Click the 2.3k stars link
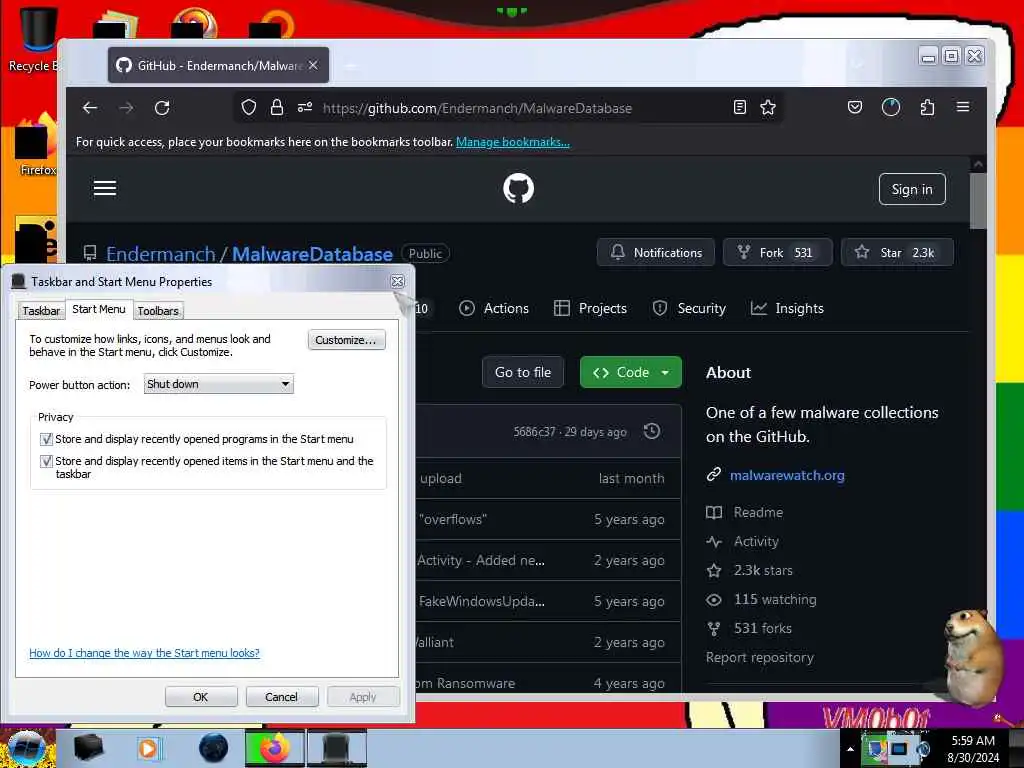The image size is (1024, 768). [763, 570]
